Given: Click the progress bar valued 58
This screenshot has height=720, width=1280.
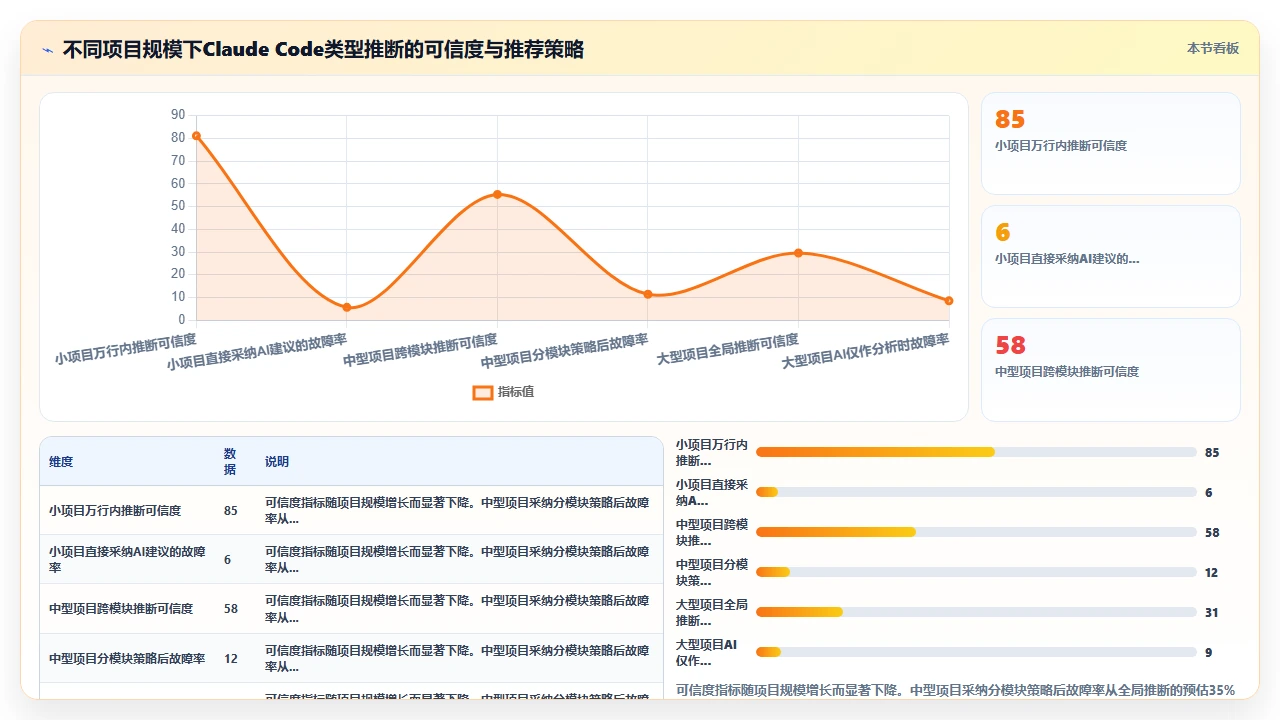Looking at the screenshot, I should [976, 532].
